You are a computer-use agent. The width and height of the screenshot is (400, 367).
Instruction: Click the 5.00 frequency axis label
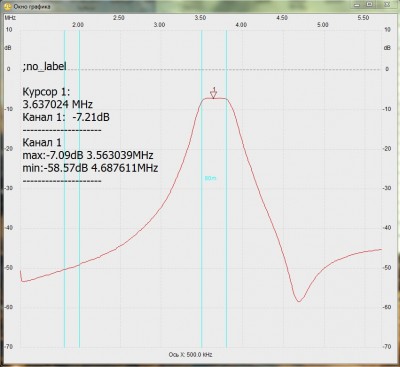(x=323, y=25)
